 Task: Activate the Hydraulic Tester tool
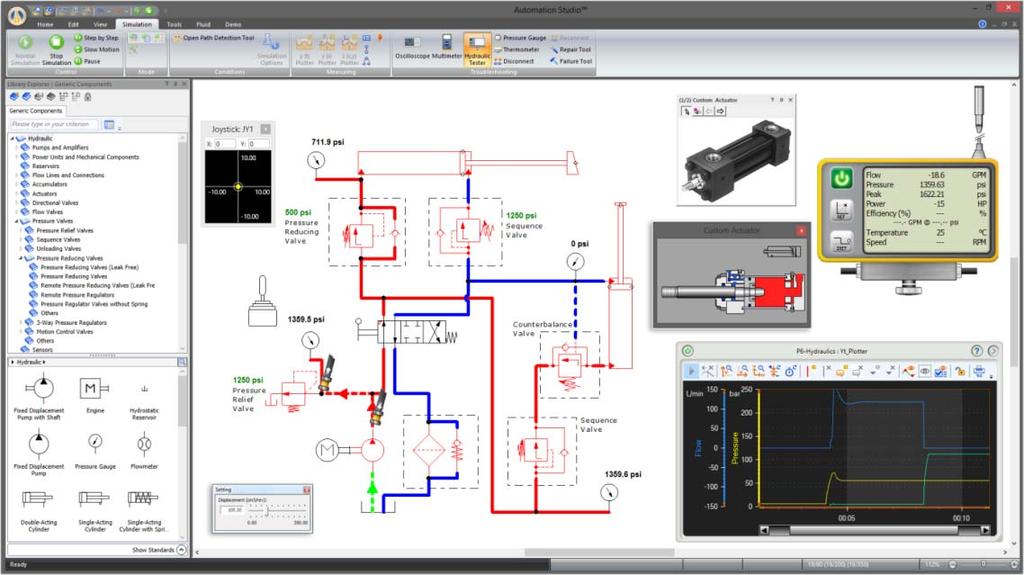click(x=477, y=50)
